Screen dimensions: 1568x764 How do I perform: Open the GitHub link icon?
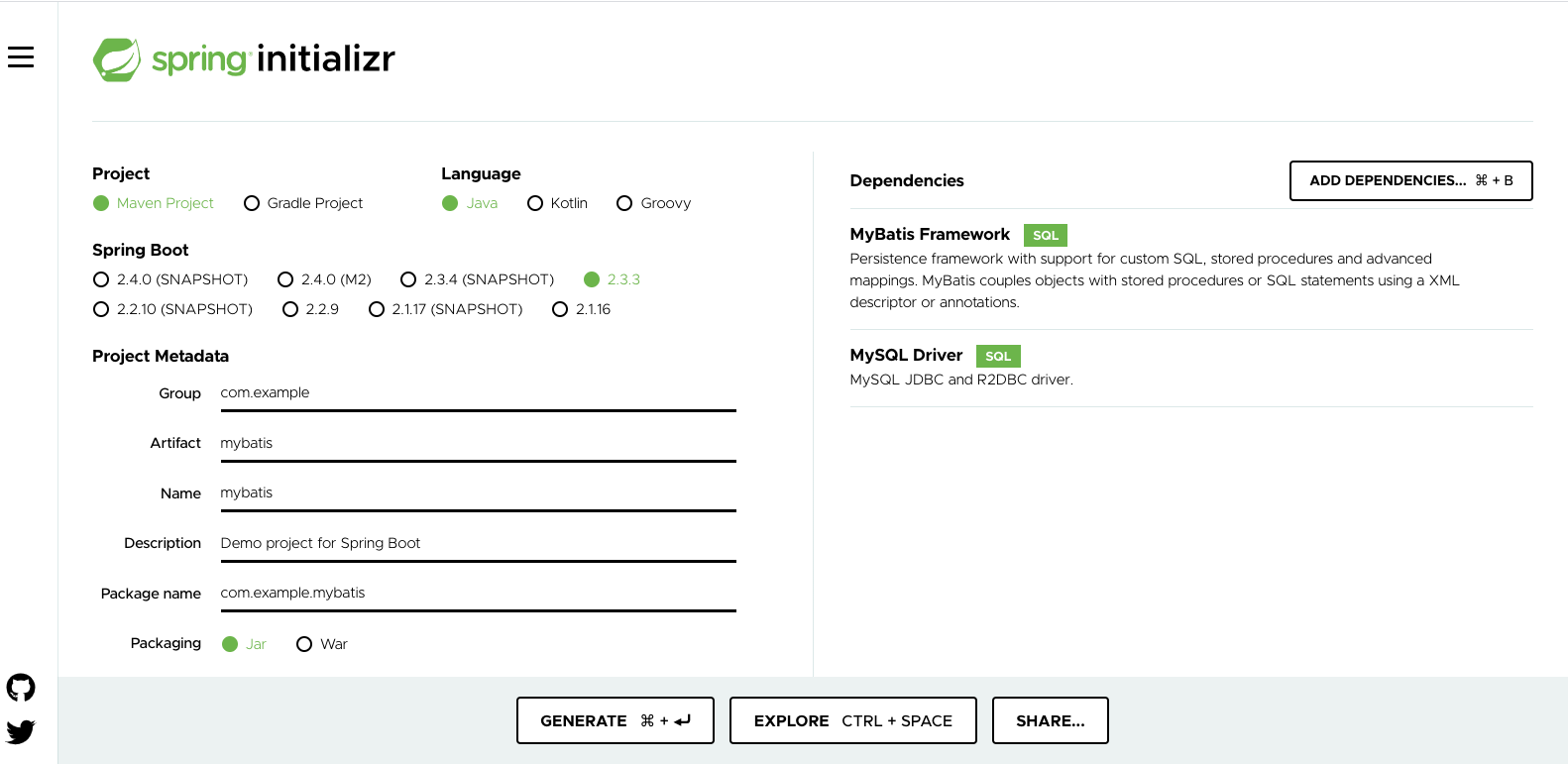(21, 687)
